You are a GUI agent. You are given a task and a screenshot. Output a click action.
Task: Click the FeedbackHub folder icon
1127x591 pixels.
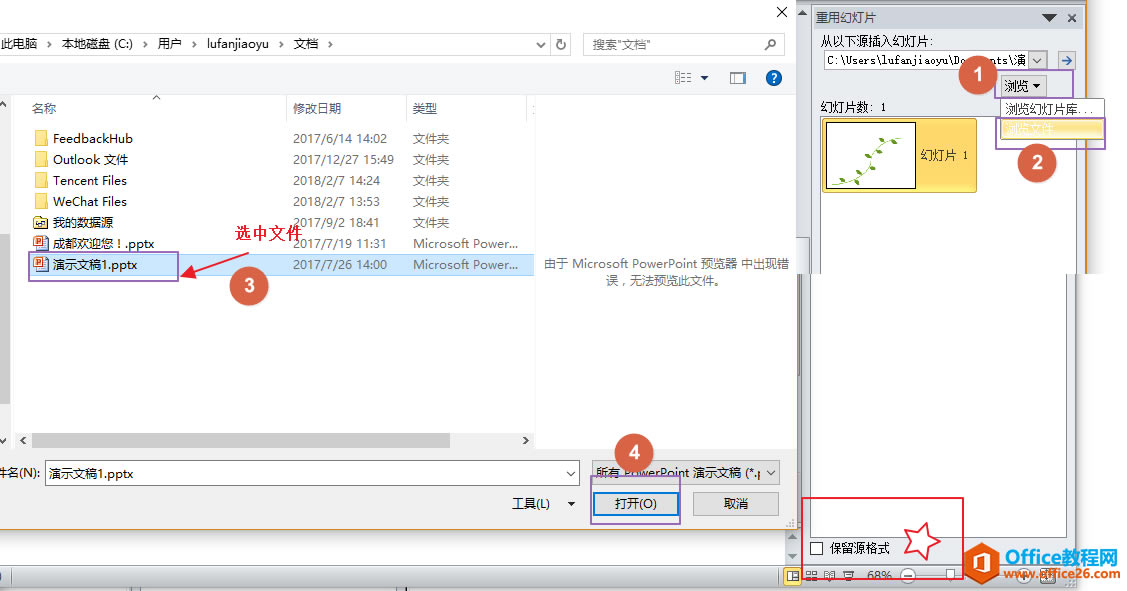coord(41,138)
